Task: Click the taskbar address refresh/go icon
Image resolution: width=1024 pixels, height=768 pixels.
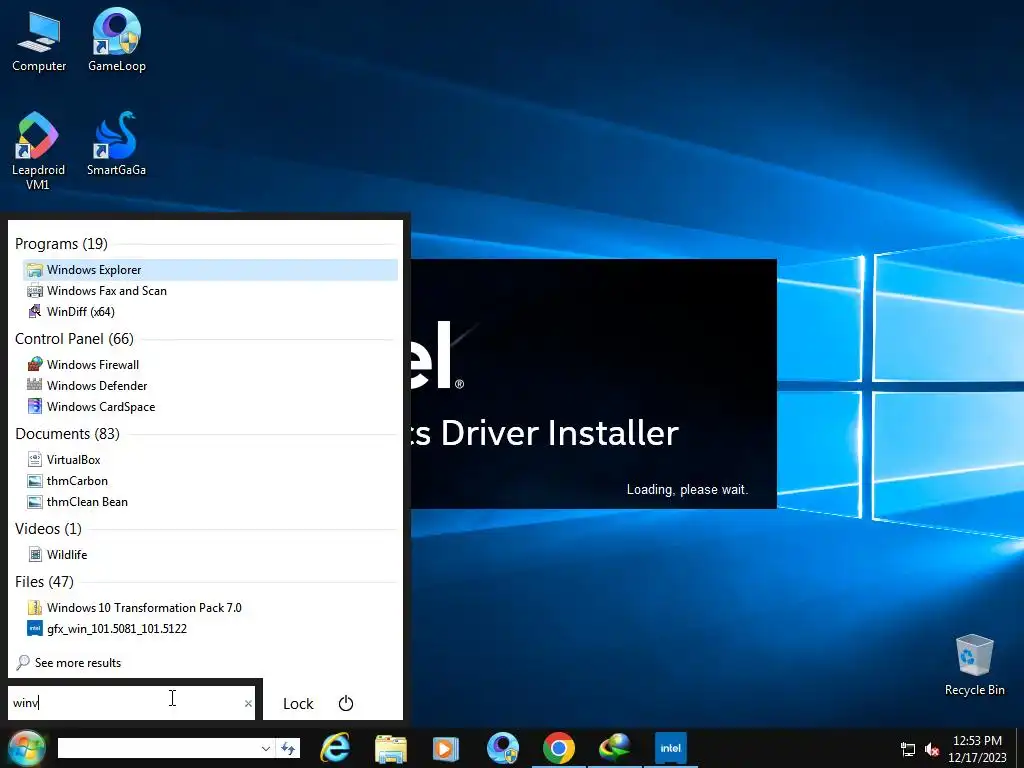Action: [287, 748]
